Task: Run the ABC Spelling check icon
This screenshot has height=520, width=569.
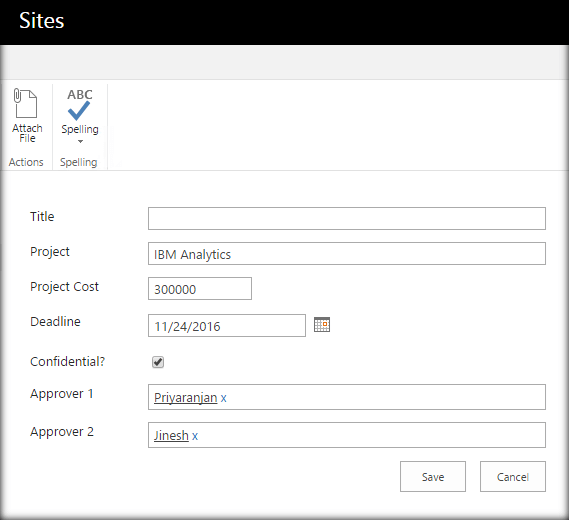Action: coord(80,105)
